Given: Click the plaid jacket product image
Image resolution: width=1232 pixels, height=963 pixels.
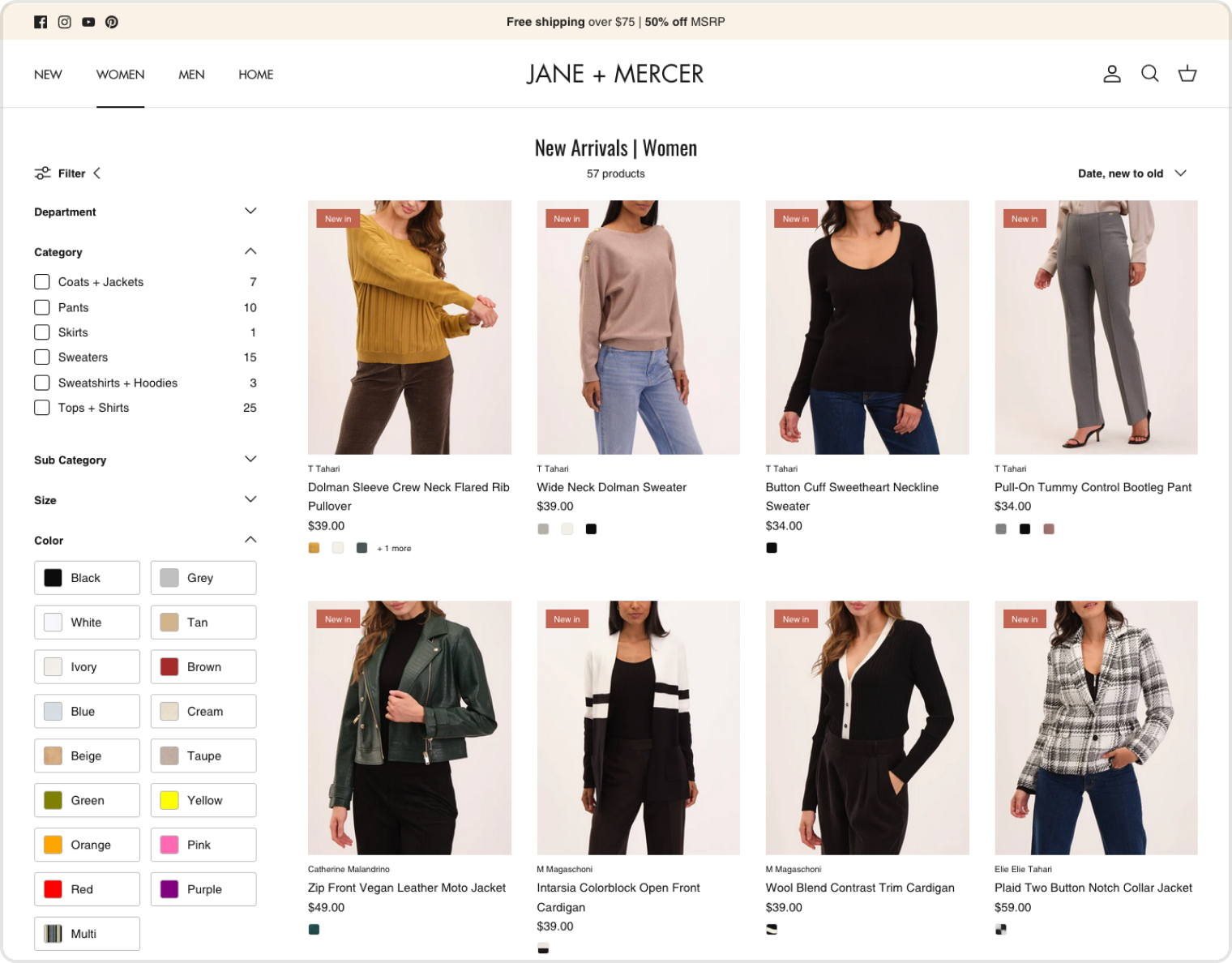Looking at the screenshot, I should pyautogui.click(x=1096, y=728).
